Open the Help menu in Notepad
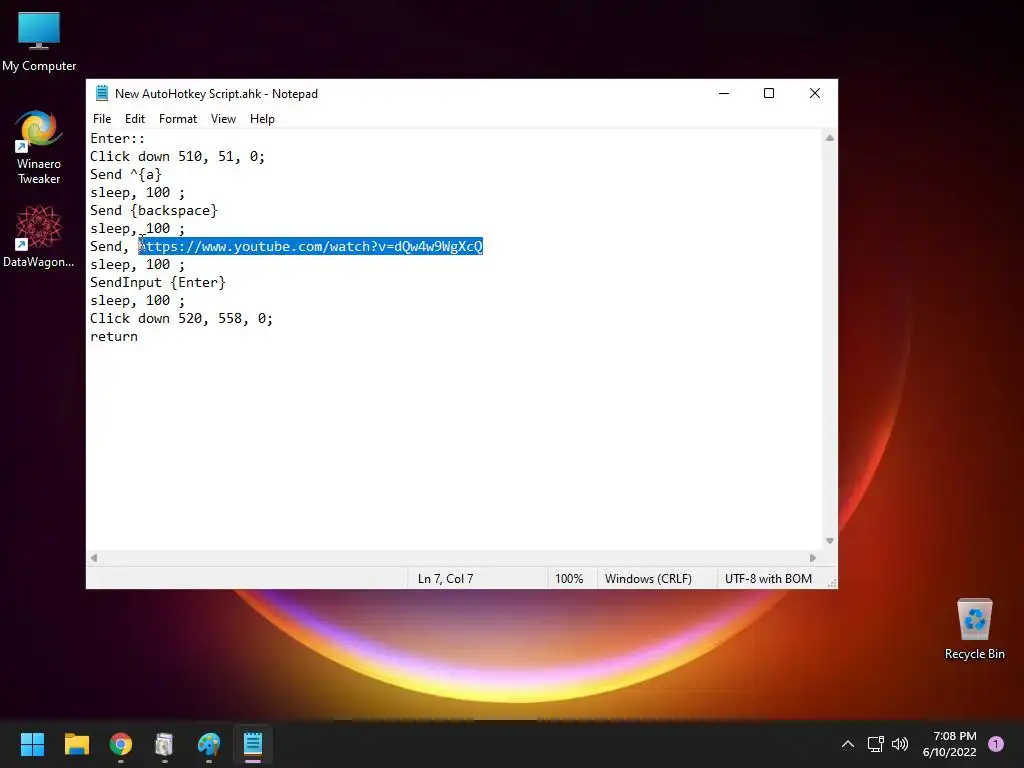Screen dimensions: 1024x768 pos(262,119)
